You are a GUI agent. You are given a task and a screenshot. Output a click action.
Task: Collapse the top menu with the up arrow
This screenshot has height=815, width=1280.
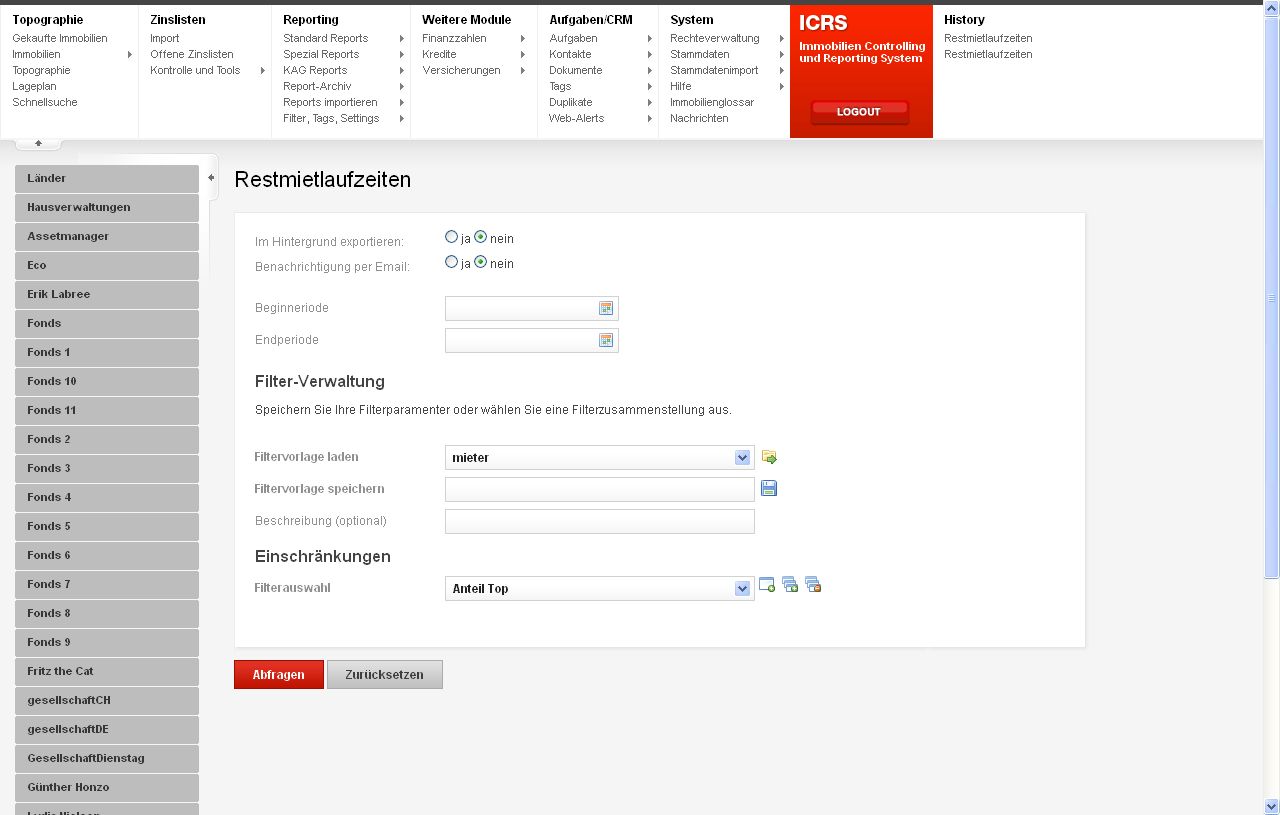pos(39,144)
